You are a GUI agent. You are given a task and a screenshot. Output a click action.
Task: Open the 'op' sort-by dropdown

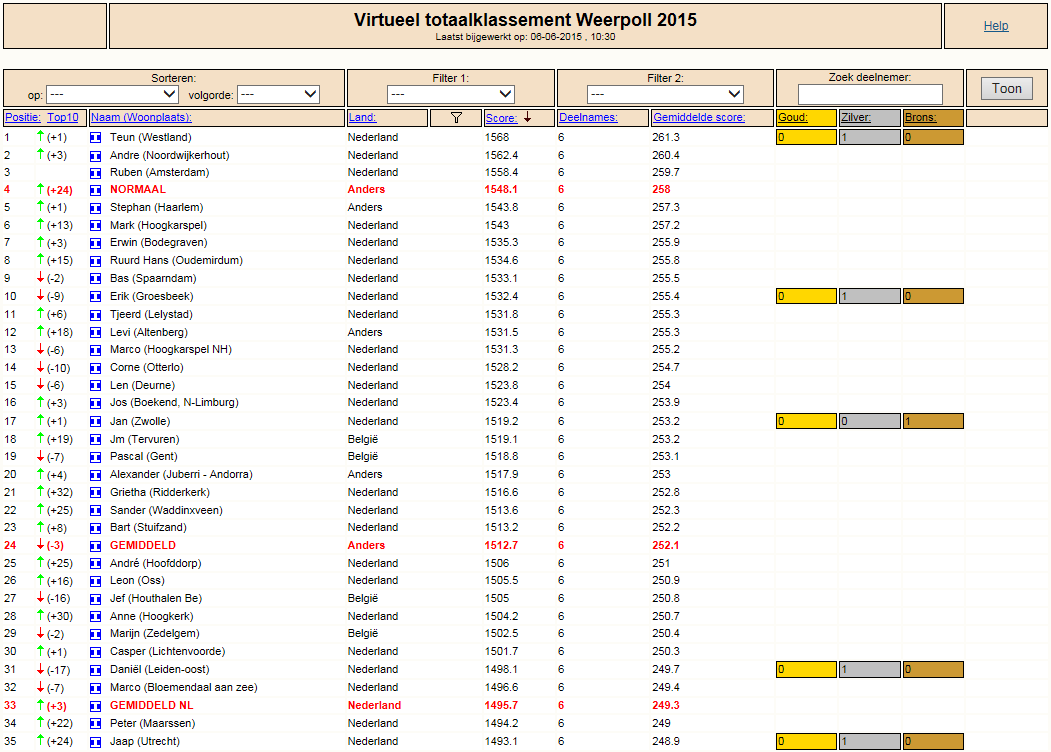[x=112, y=95]
